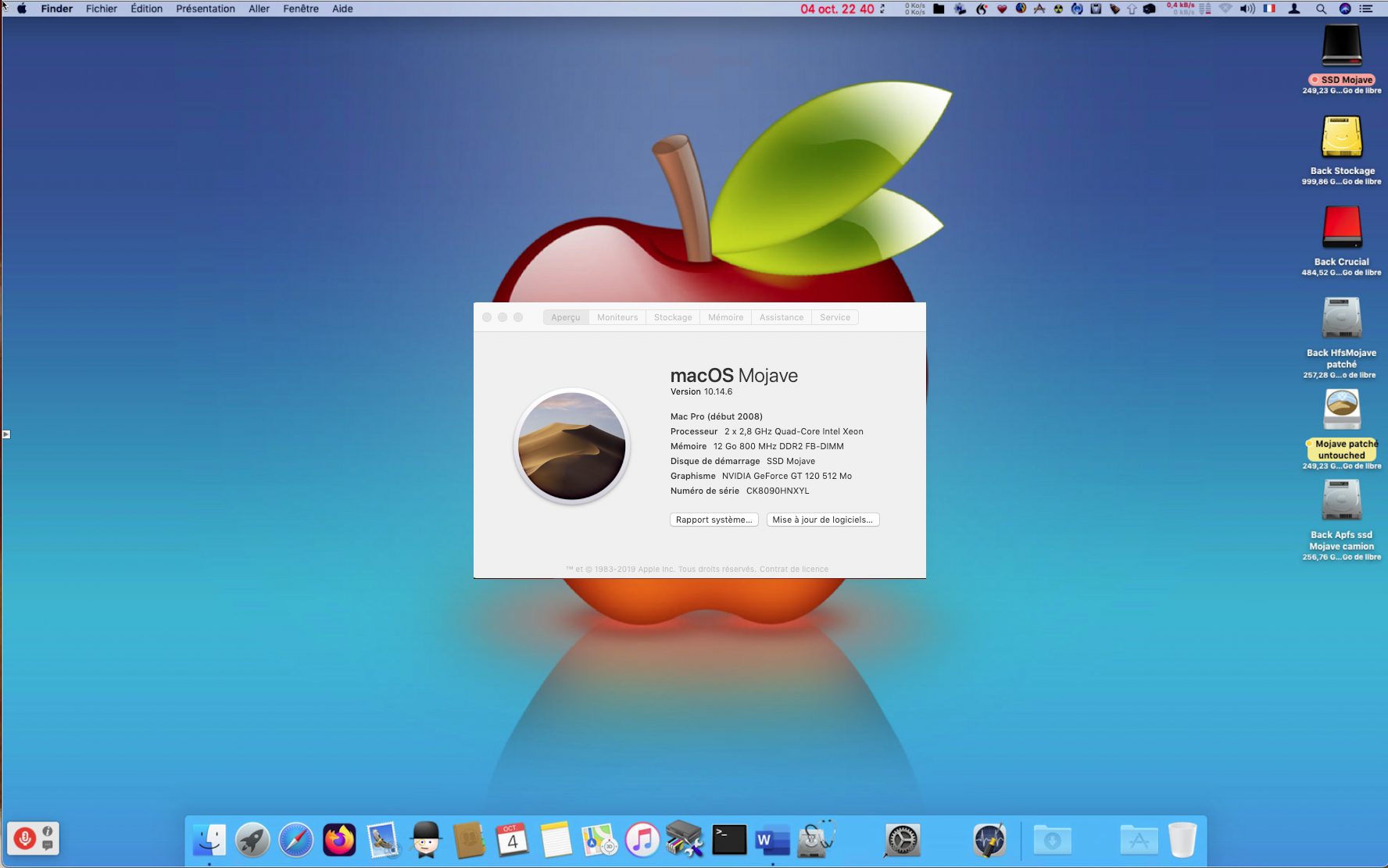
Task: Select Back HfsMojave patché drive icon
Action: coord(1342,319)
